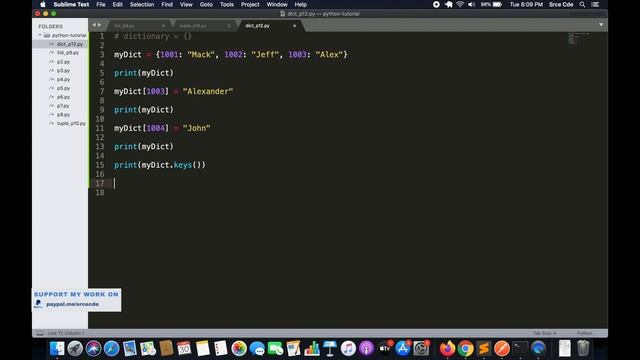Open Safari compass icon in Dock
Image resolution: width=640 pixels, height=360 pixels.
[111, 349]
